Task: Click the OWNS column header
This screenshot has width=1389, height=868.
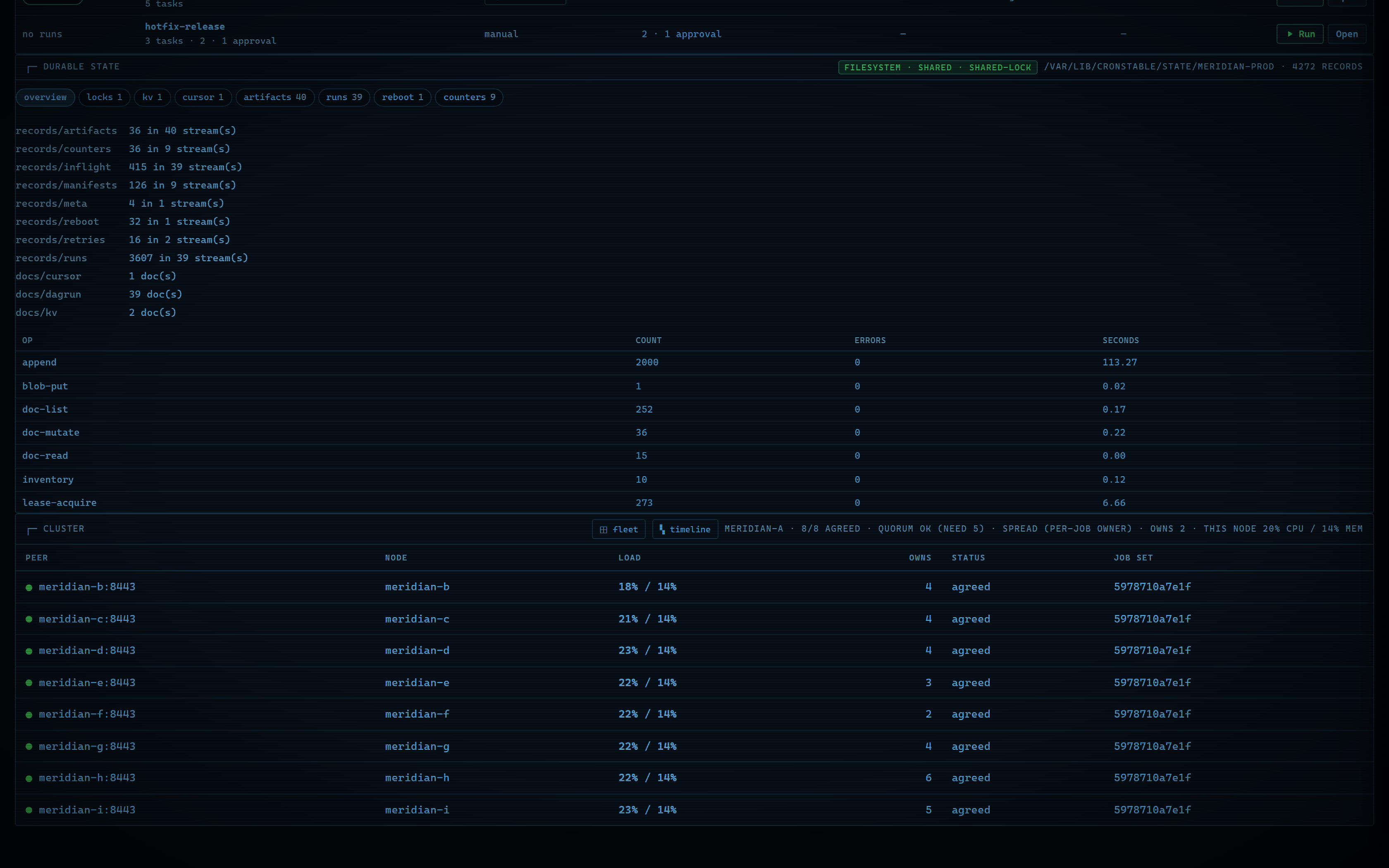Action: coord(920,558)
